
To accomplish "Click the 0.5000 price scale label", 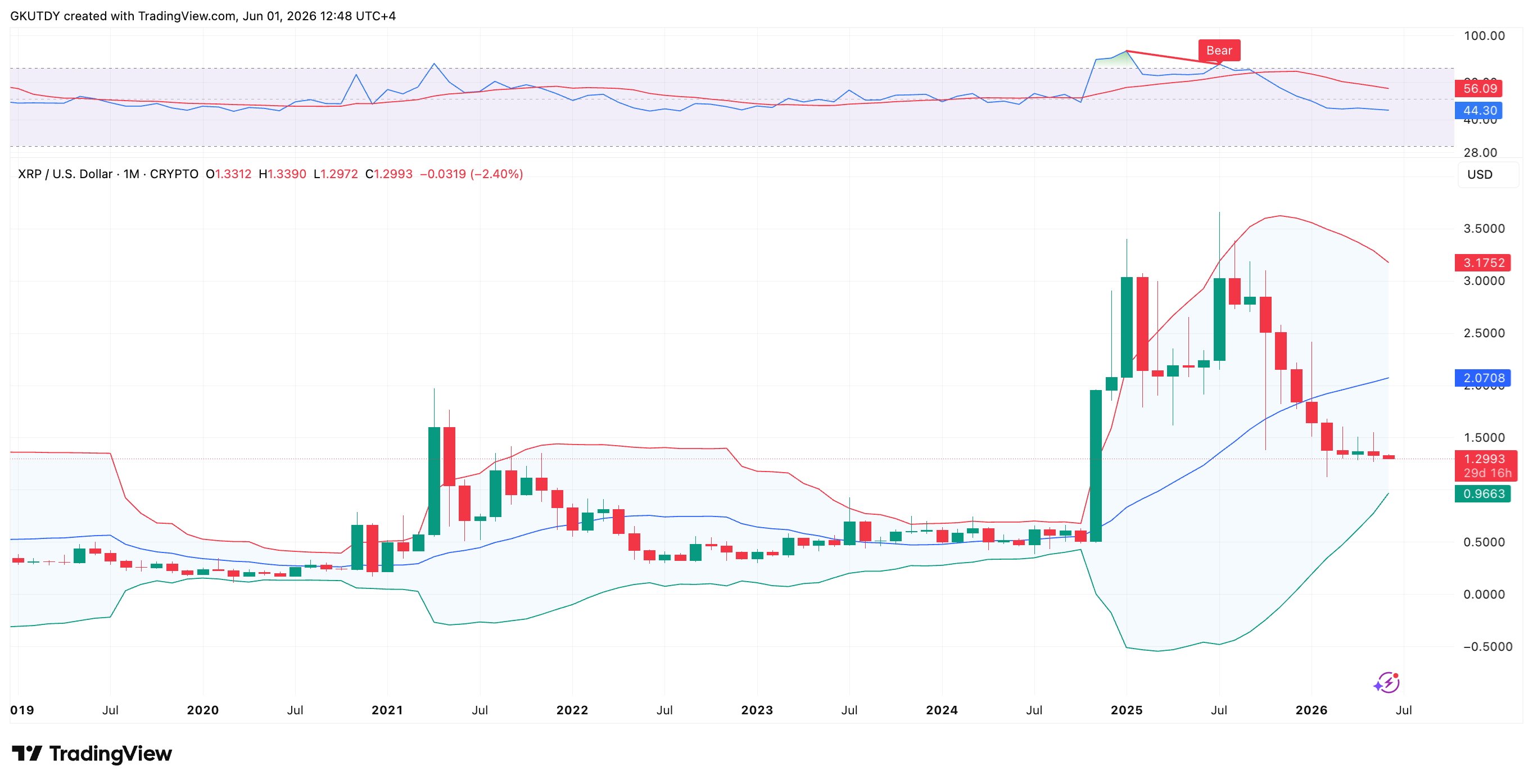I will pos(1484,542).
